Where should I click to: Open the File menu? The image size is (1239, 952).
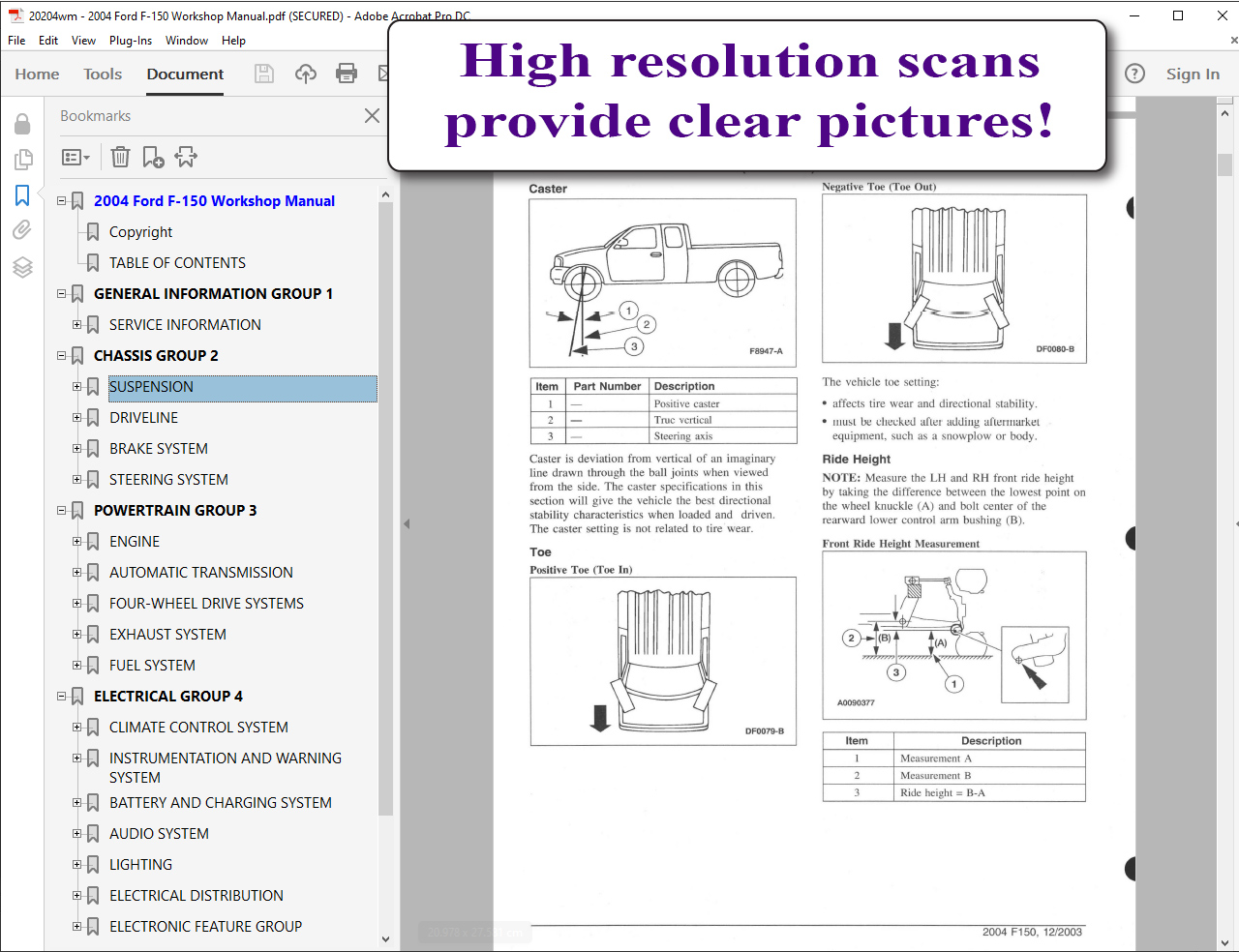16,41
